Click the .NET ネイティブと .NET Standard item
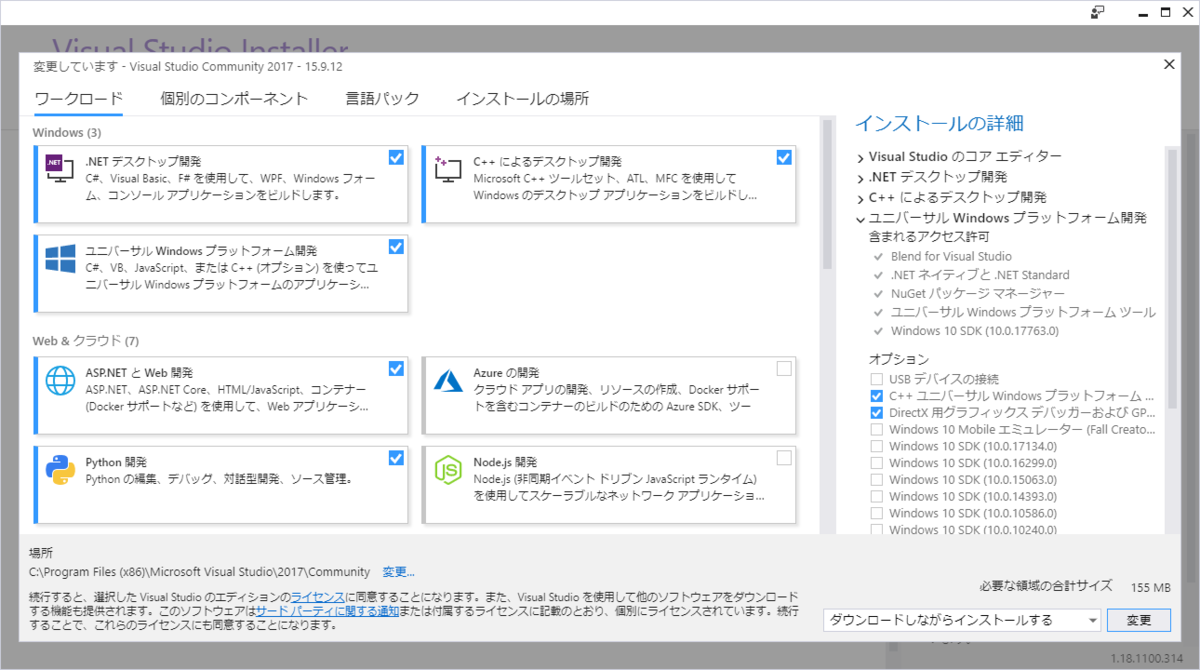 979,275
